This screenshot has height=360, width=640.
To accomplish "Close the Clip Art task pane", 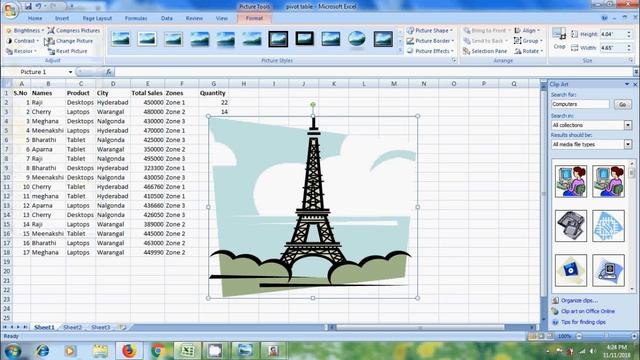I will 635,84.
